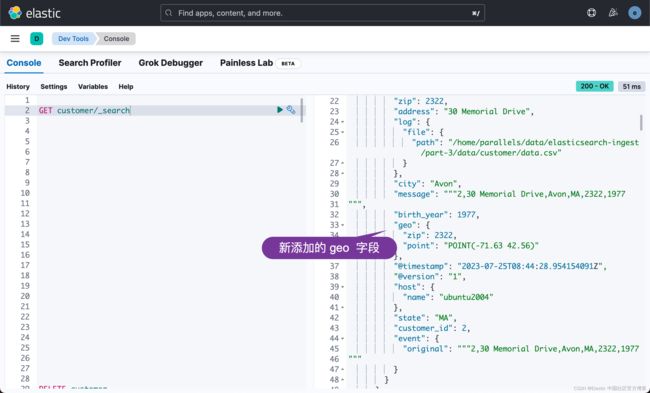Toggle fold marker at line 28
This screenshot has width=650, height=393.
343,174
